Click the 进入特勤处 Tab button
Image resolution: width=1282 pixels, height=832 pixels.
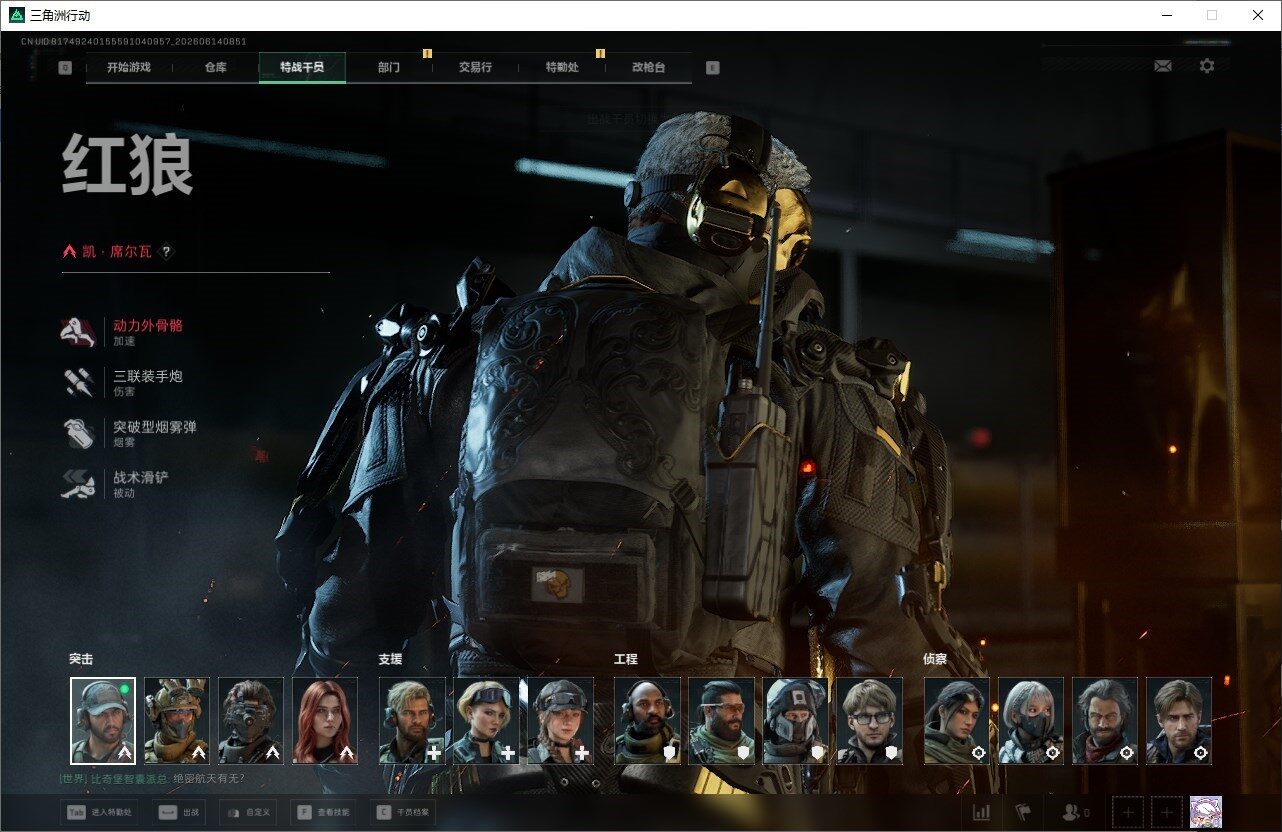[x=99, y=813]
